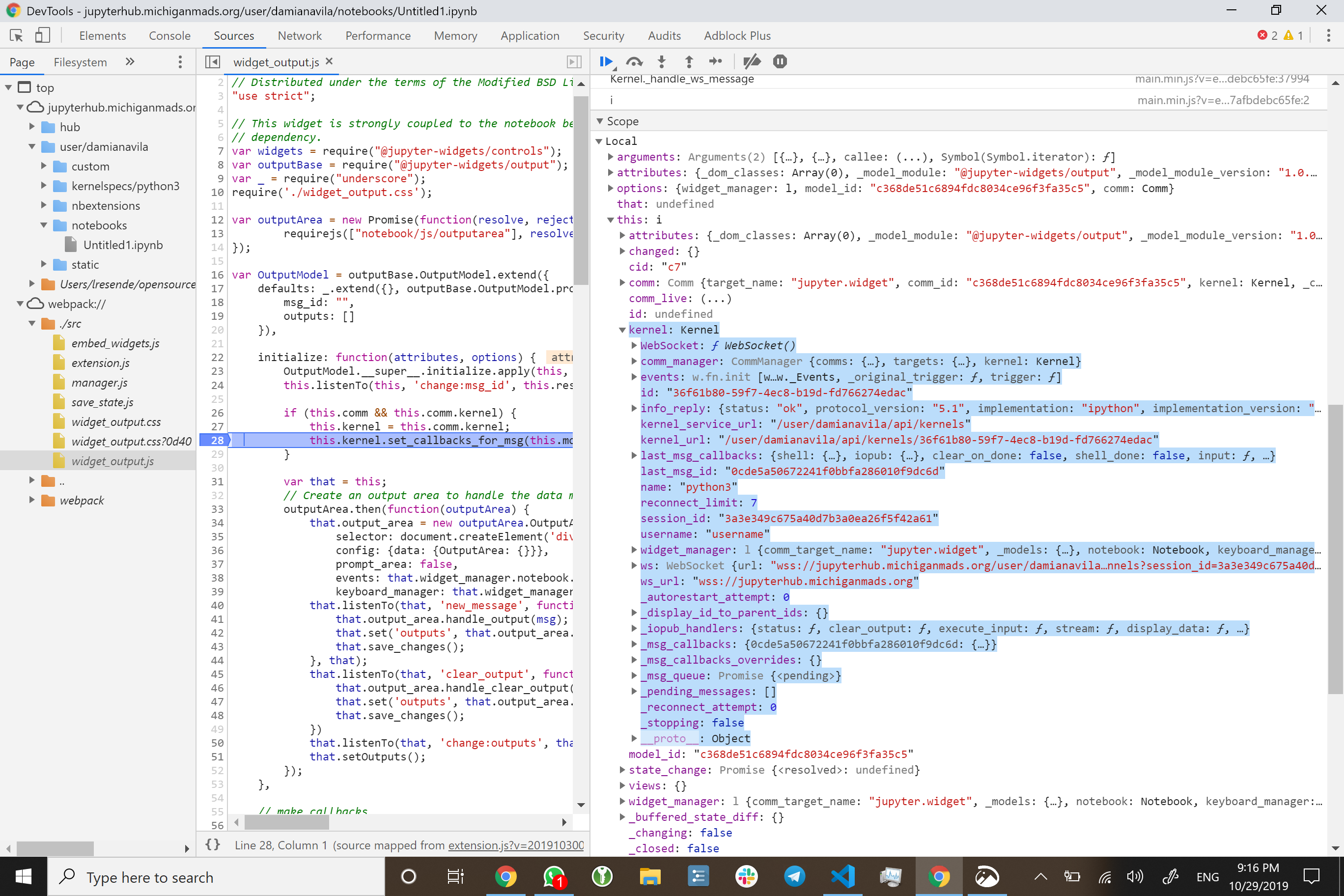Resume script execution in the debugger

pyautogui.click(x=607, y=61)
